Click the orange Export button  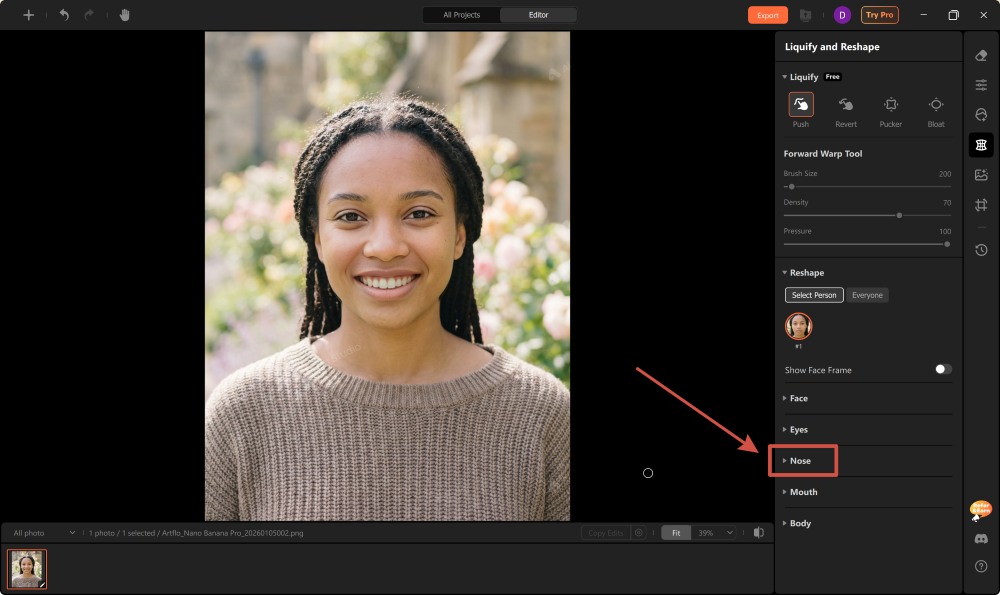pos(767,15)
